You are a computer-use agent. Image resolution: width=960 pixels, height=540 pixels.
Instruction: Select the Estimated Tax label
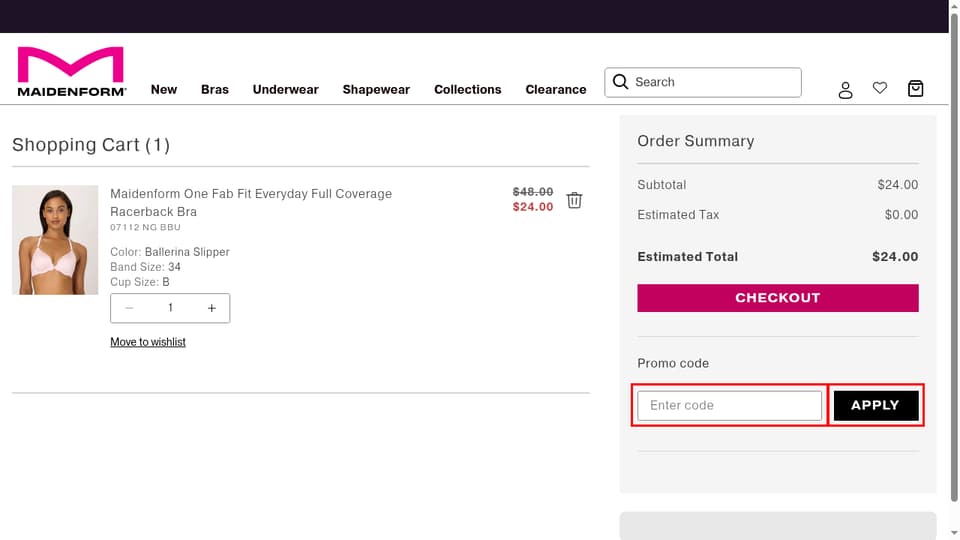[678, 215]
